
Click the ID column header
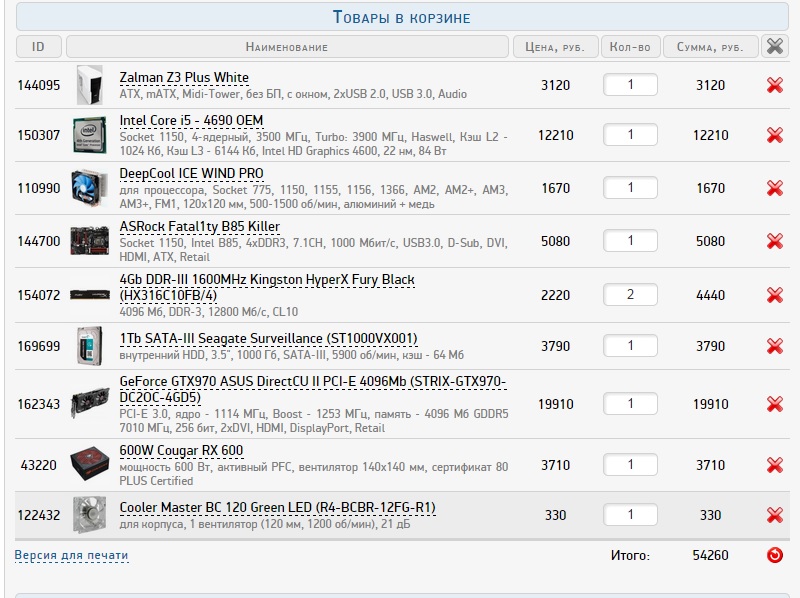point(39,46)
